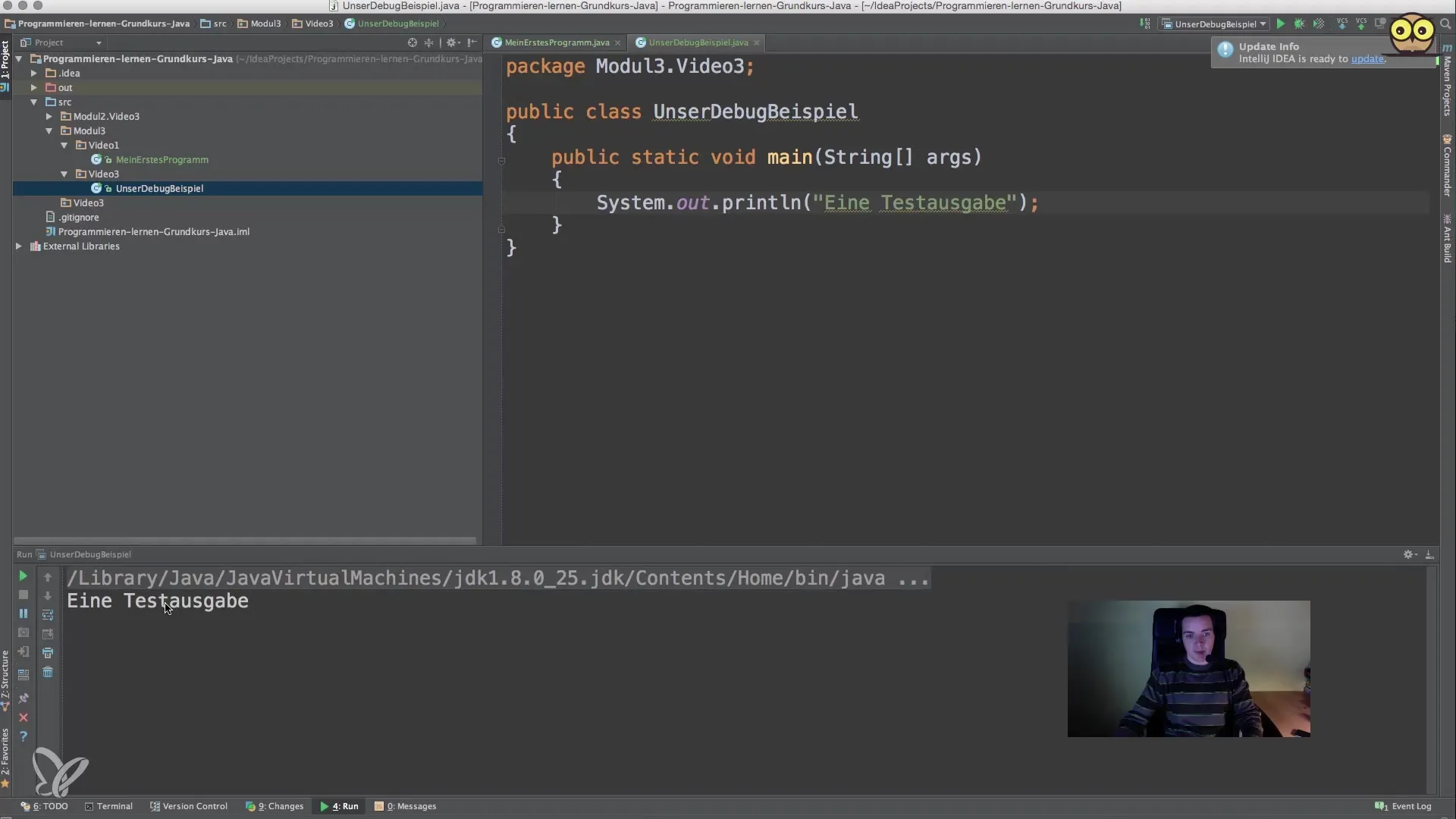Clear console output with the trash icon

[x=48, y=673]
